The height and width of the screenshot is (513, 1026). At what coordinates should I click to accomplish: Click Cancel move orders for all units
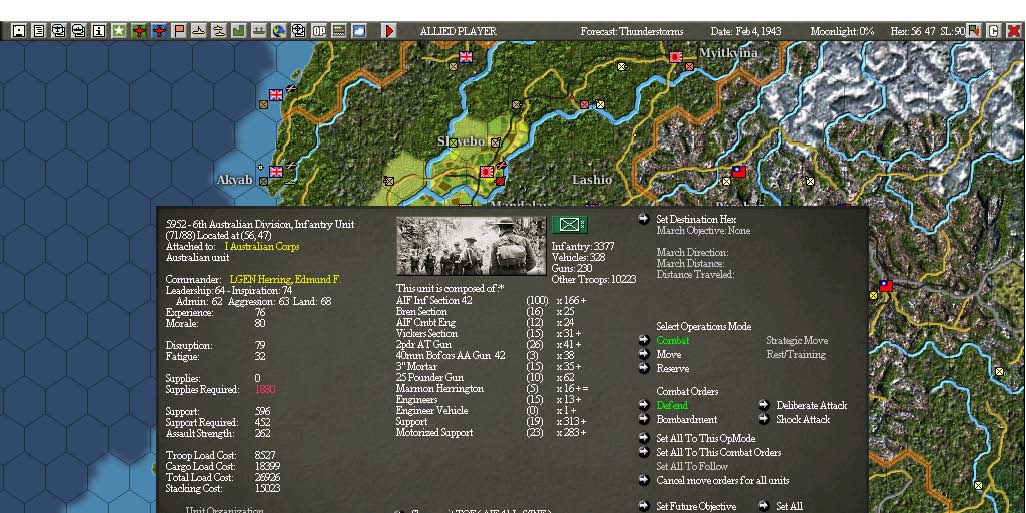click(x=722, y=480)
